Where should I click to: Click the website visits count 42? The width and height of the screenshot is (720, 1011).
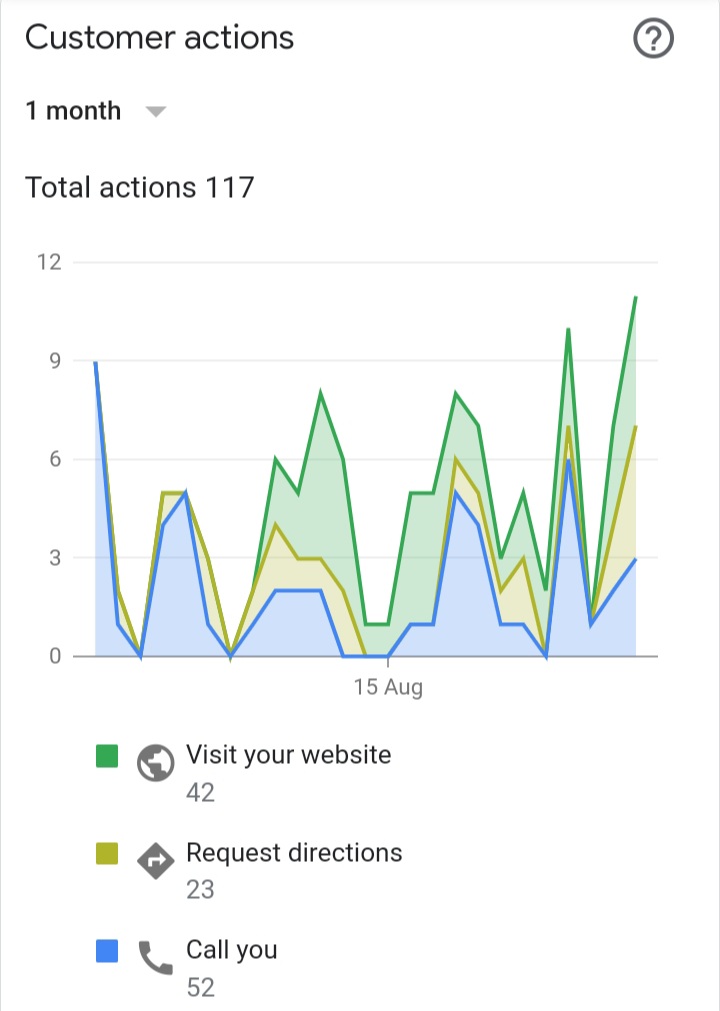click(200, 792)
